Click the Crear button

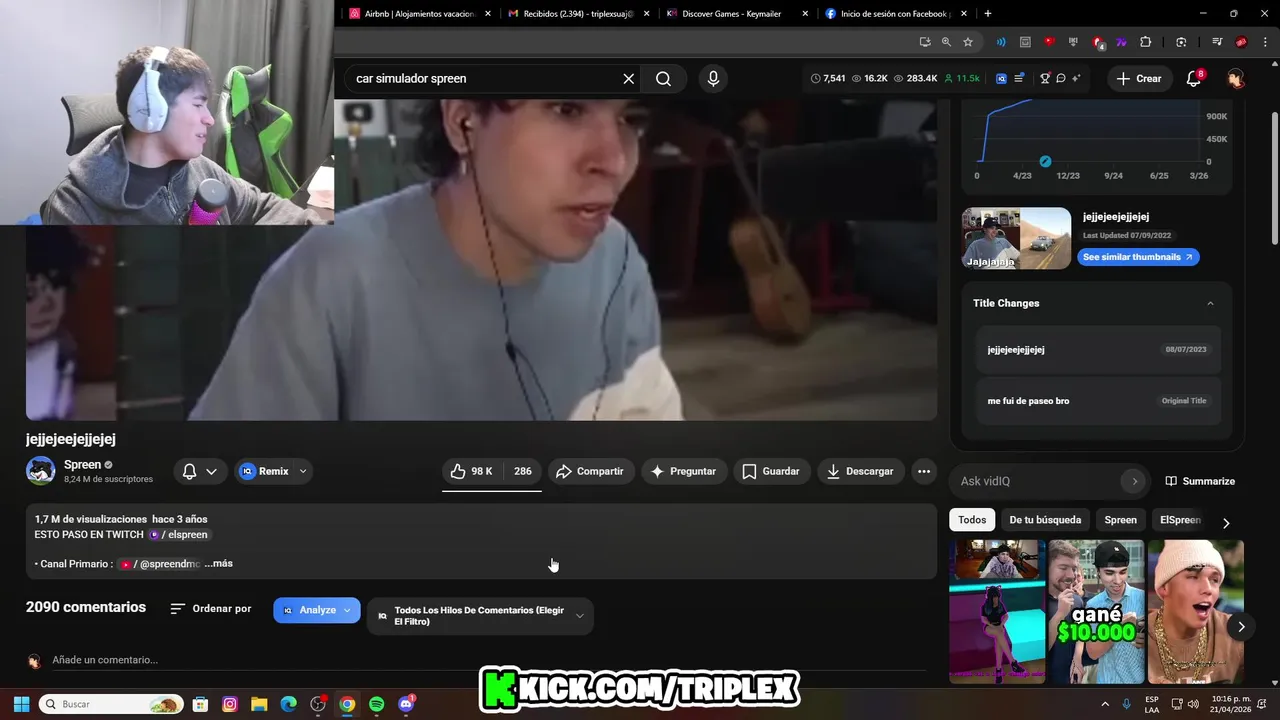tap(1139, 78)
